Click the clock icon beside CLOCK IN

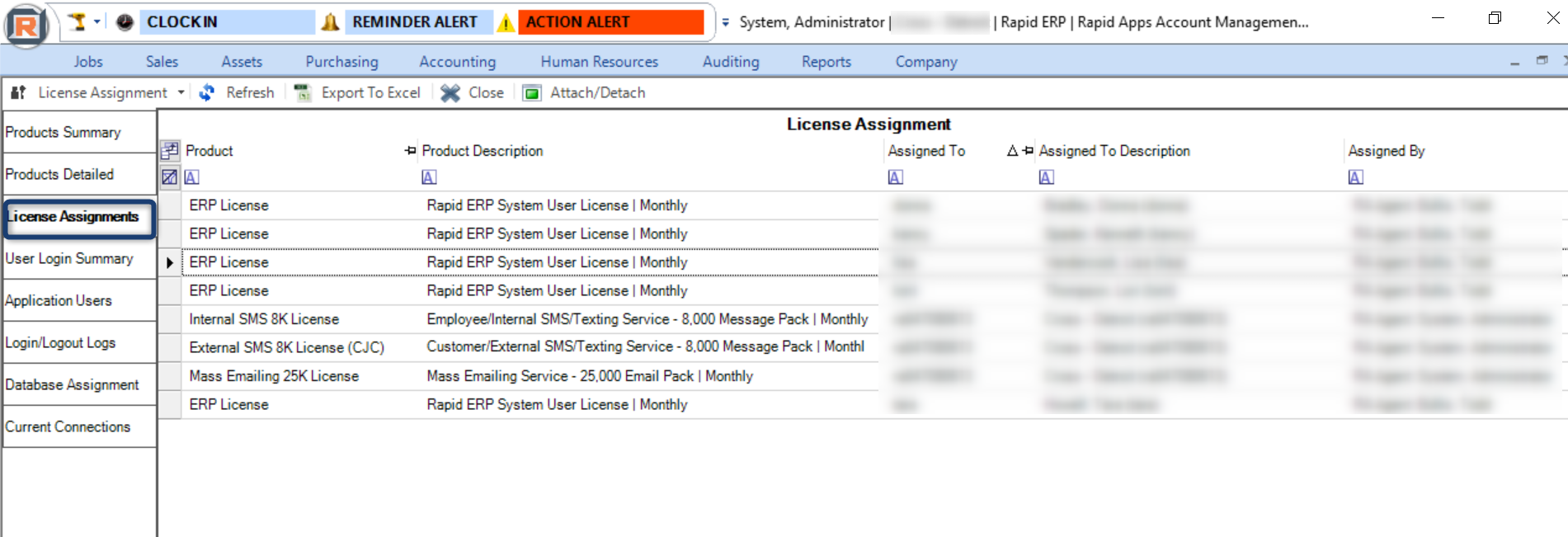[x=125, y=22]
